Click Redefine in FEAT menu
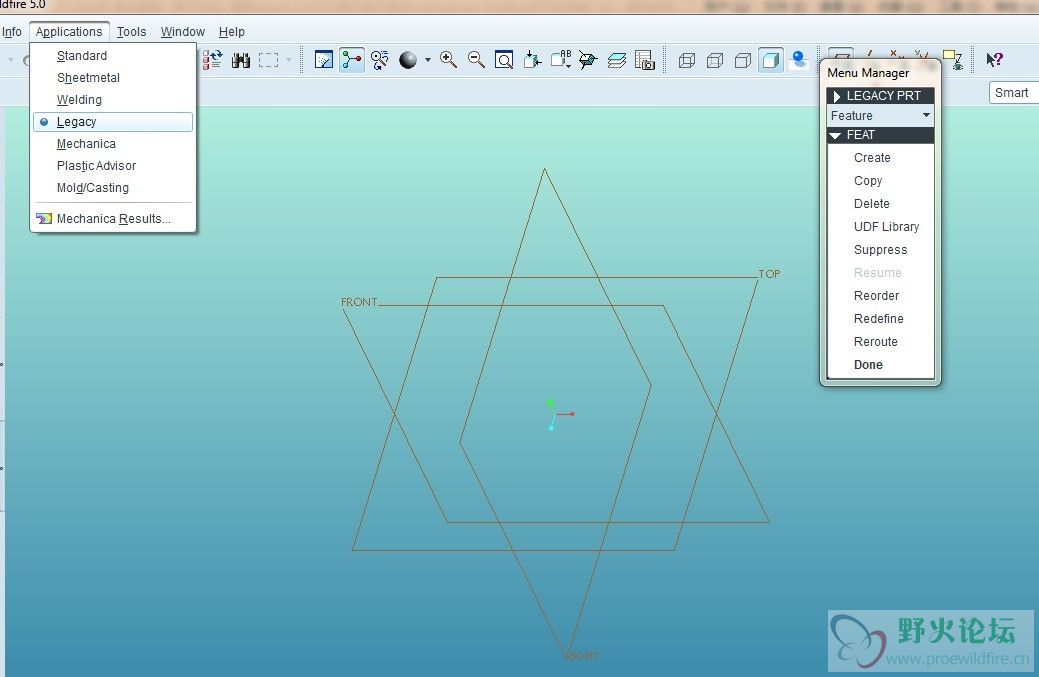Viewport: 1039px width, 677px height. pyautogui.click(x=879, y=319)
